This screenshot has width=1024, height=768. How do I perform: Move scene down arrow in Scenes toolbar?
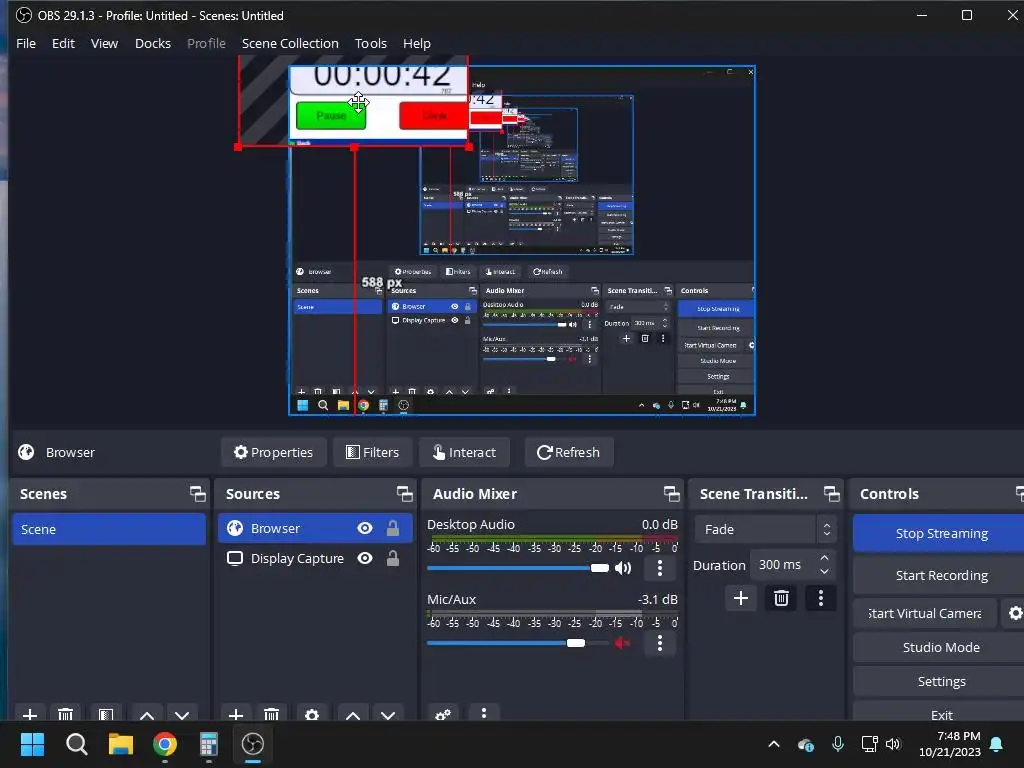pyautogui.click(x=182, y=714)
